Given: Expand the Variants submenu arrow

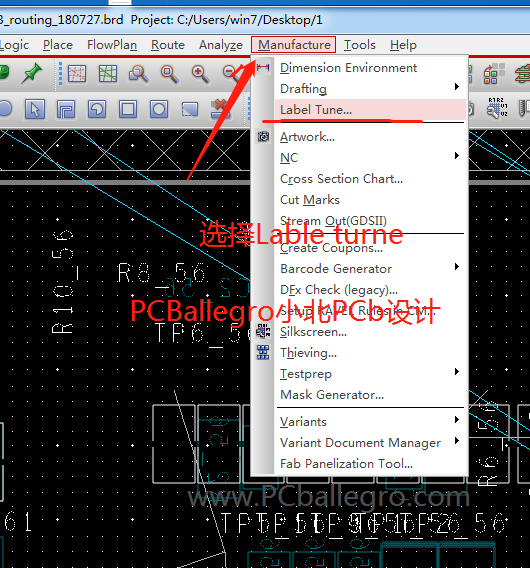Looking at the screenshot, I should coord(457,419).
